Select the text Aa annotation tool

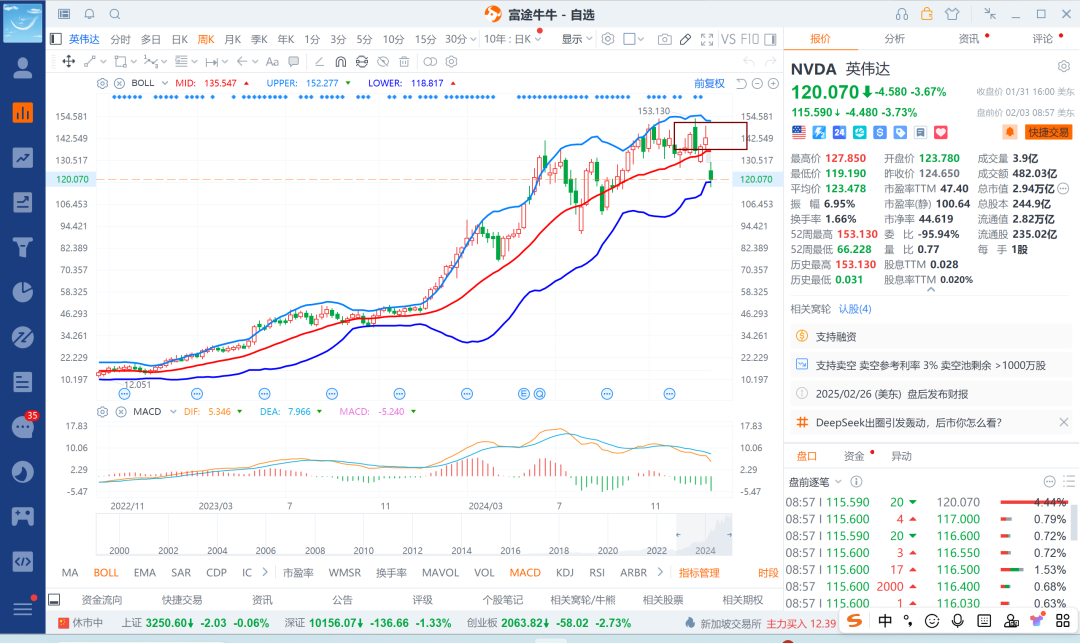point(272,62)
